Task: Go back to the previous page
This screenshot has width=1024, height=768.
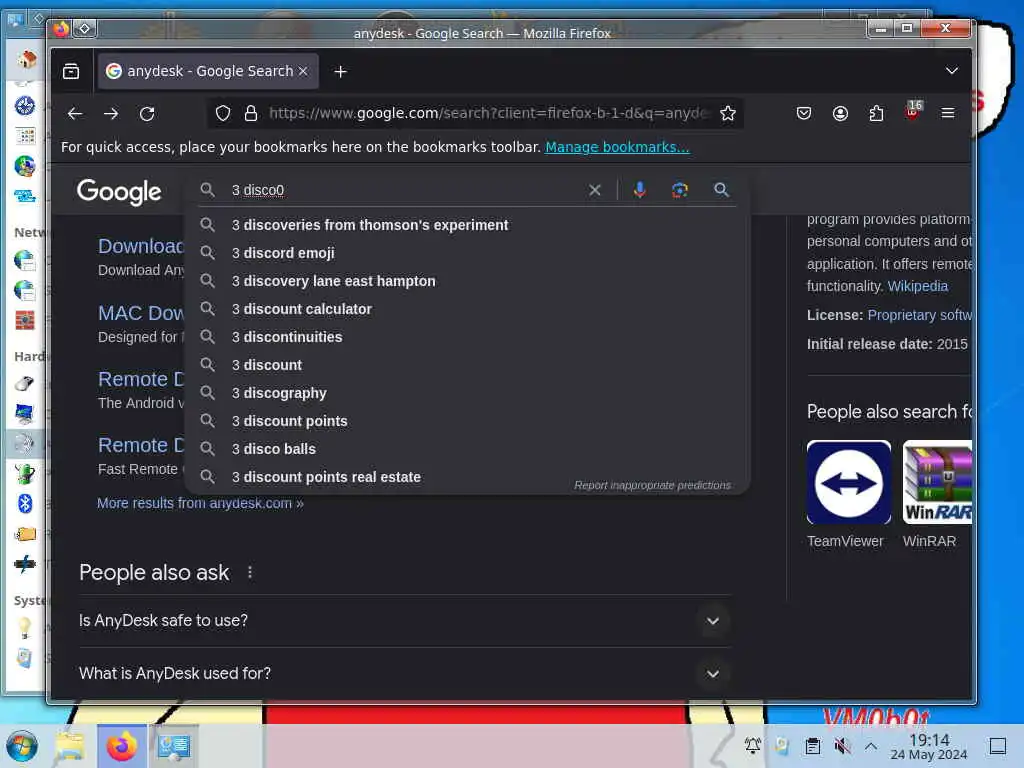Action: tap(75, 114)
